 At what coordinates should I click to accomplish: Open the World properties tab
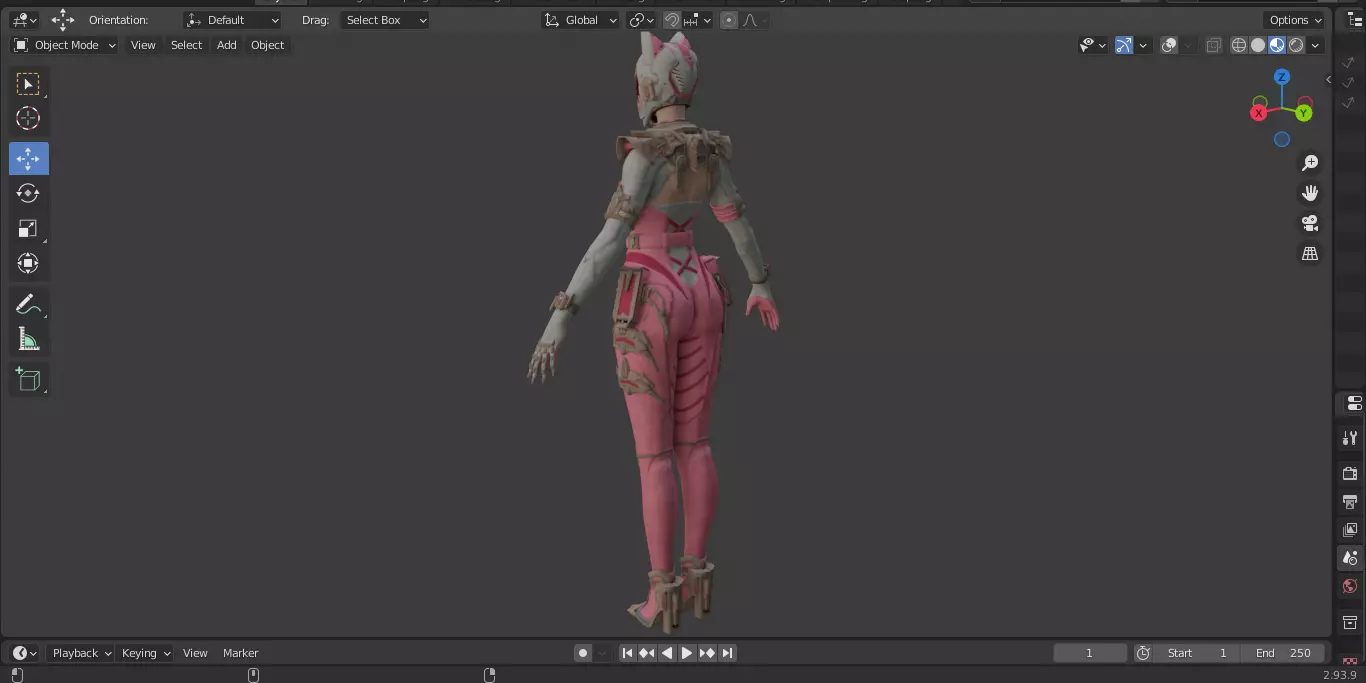pos(1350,586)
